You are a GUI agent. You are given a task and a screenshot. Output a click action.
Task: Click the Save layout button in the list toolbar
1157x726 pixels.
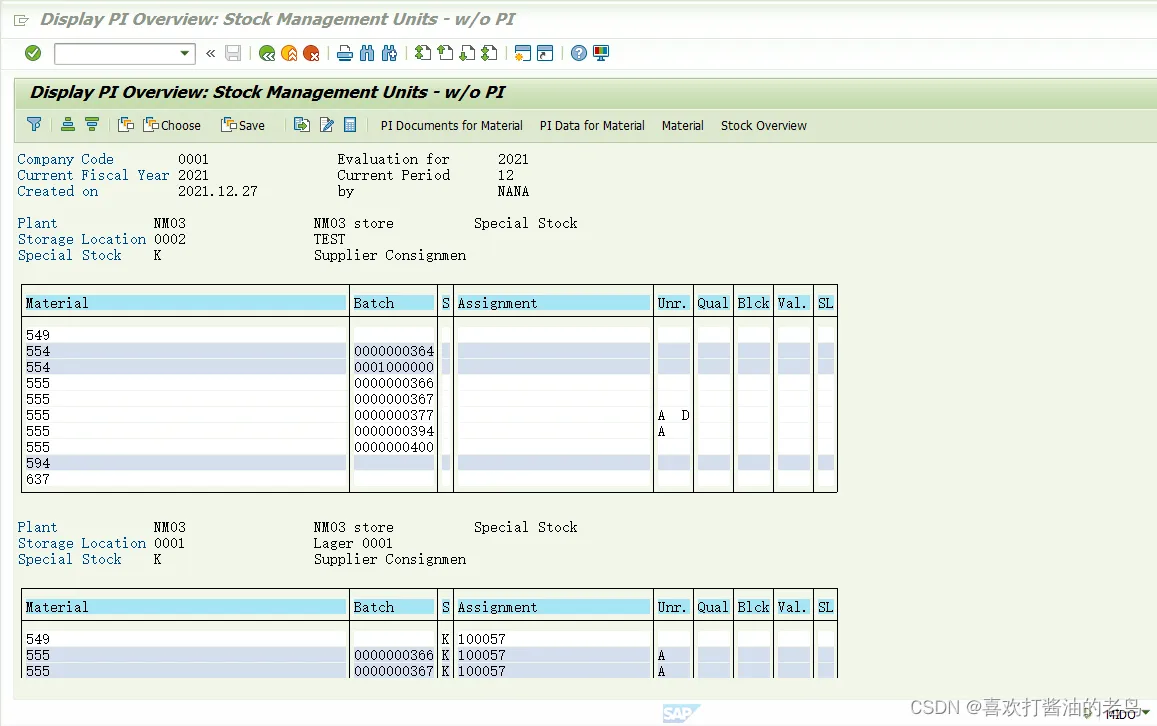coord(243,125)
